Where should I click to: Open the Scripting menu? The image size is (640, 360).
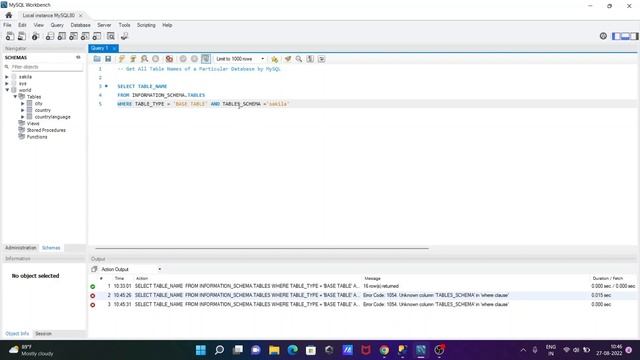coord(146,25)
